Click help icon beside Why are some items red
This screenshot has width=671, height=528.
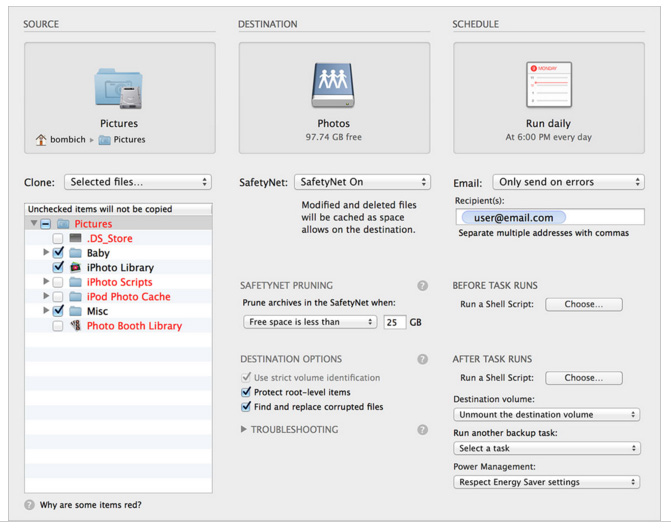[x=29, y=505]
